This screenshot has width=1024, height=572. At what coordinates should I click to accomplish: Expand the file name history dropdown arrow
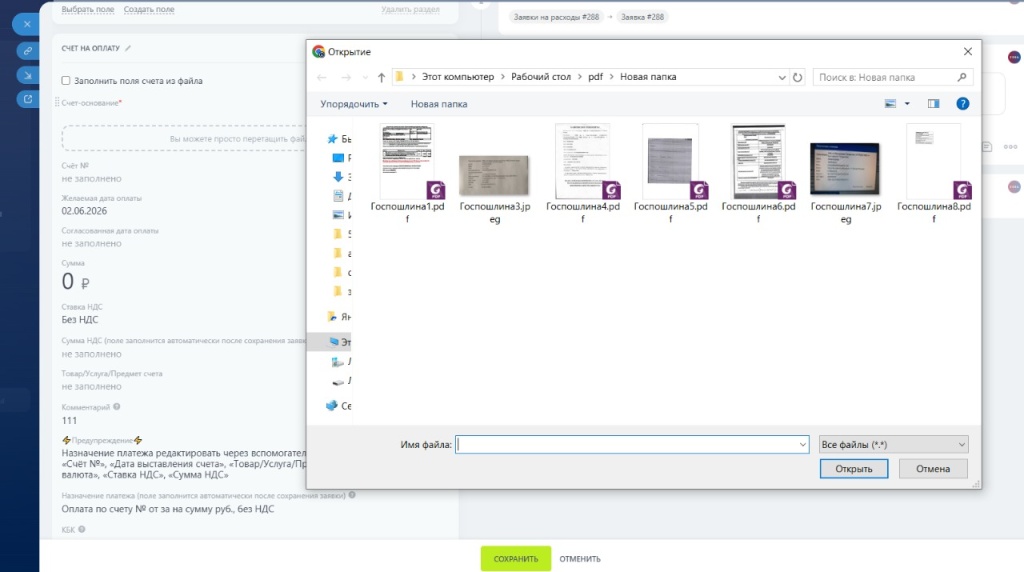tap(803, 445)
